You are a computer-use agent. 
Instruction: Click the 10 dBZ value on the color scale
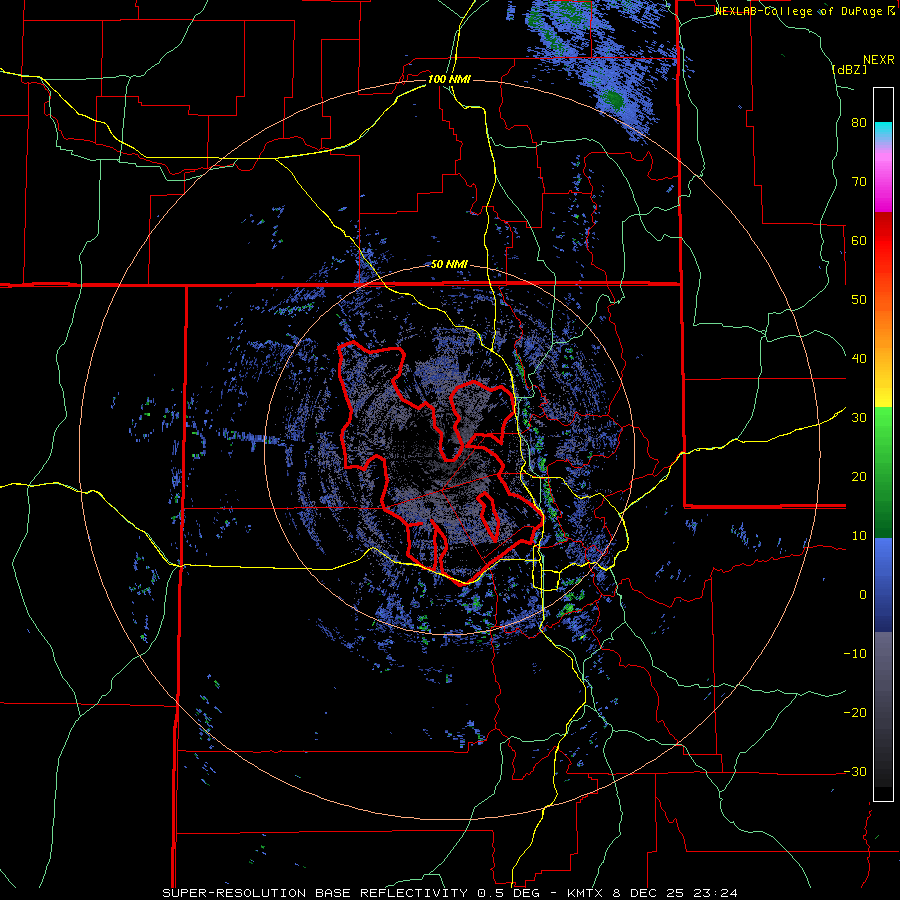859,536
